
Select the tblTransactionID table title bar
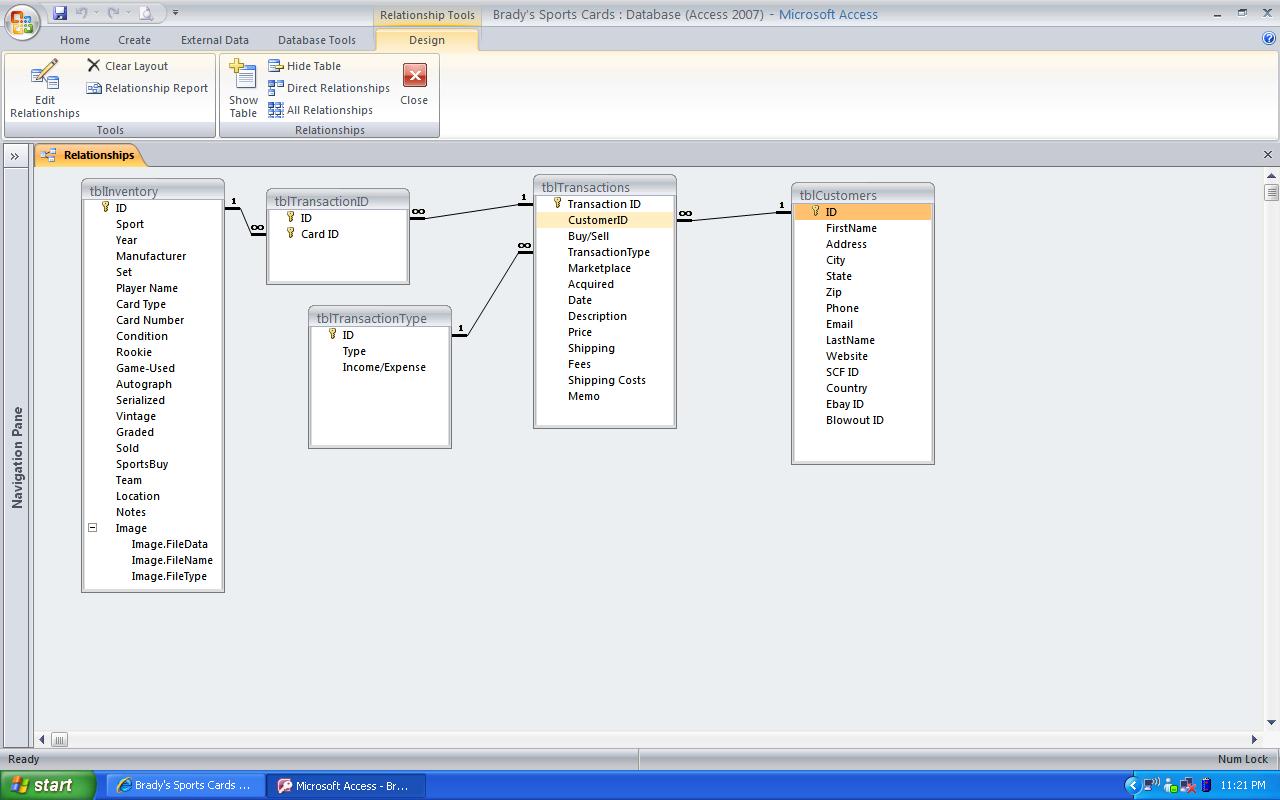coord(338,201)
